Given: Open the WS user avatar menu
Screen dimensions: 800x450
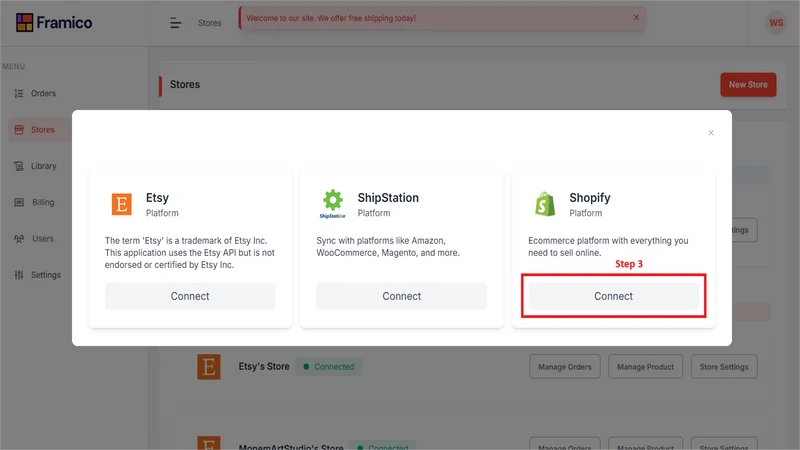Looking at the screenshot, I should pyautogui.click(x=776, y=23).
